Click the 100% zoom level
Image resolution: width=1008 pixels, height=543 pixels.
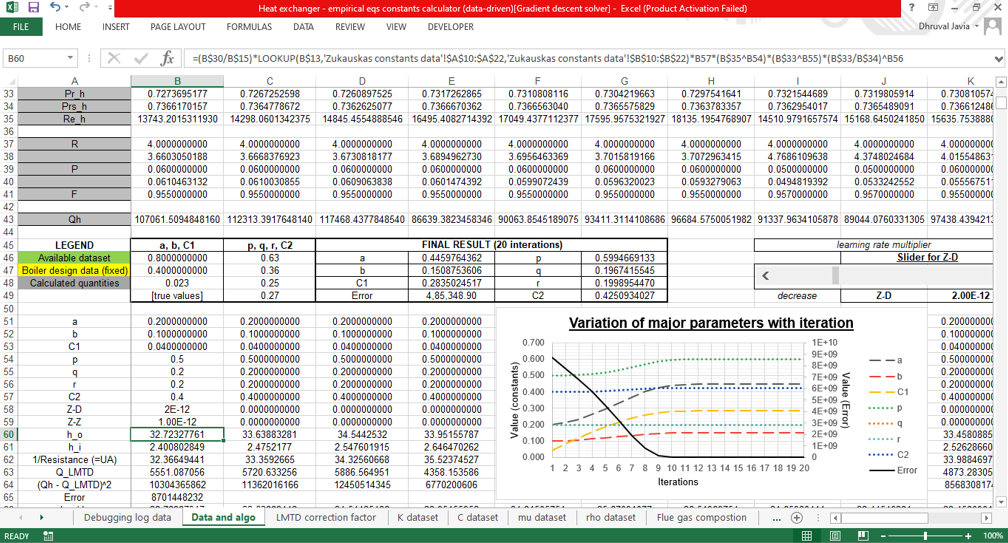click(x=992, y=535)
